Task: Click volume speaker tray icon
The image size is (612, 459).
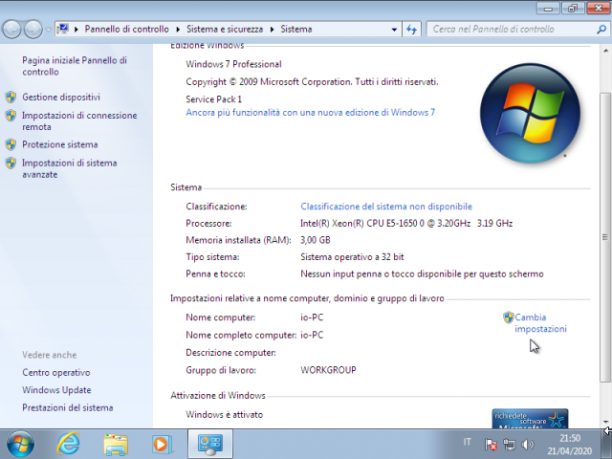Action: [x=527, y=444]
